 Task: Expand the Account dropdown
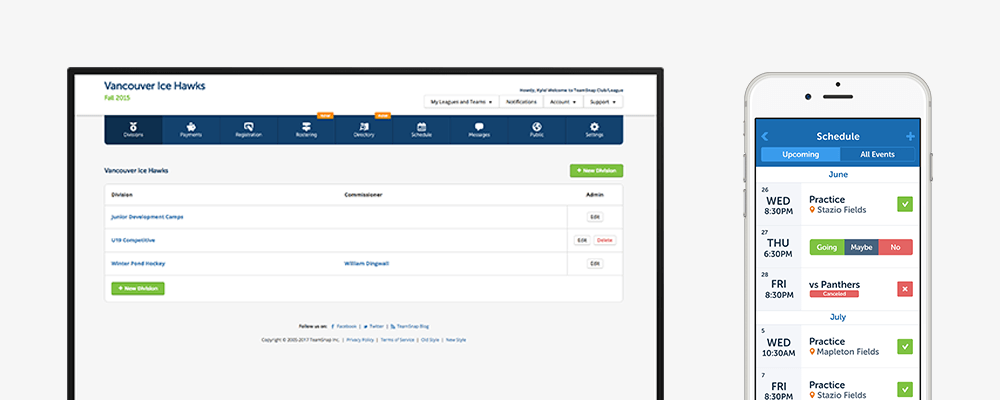pos(563,101)
